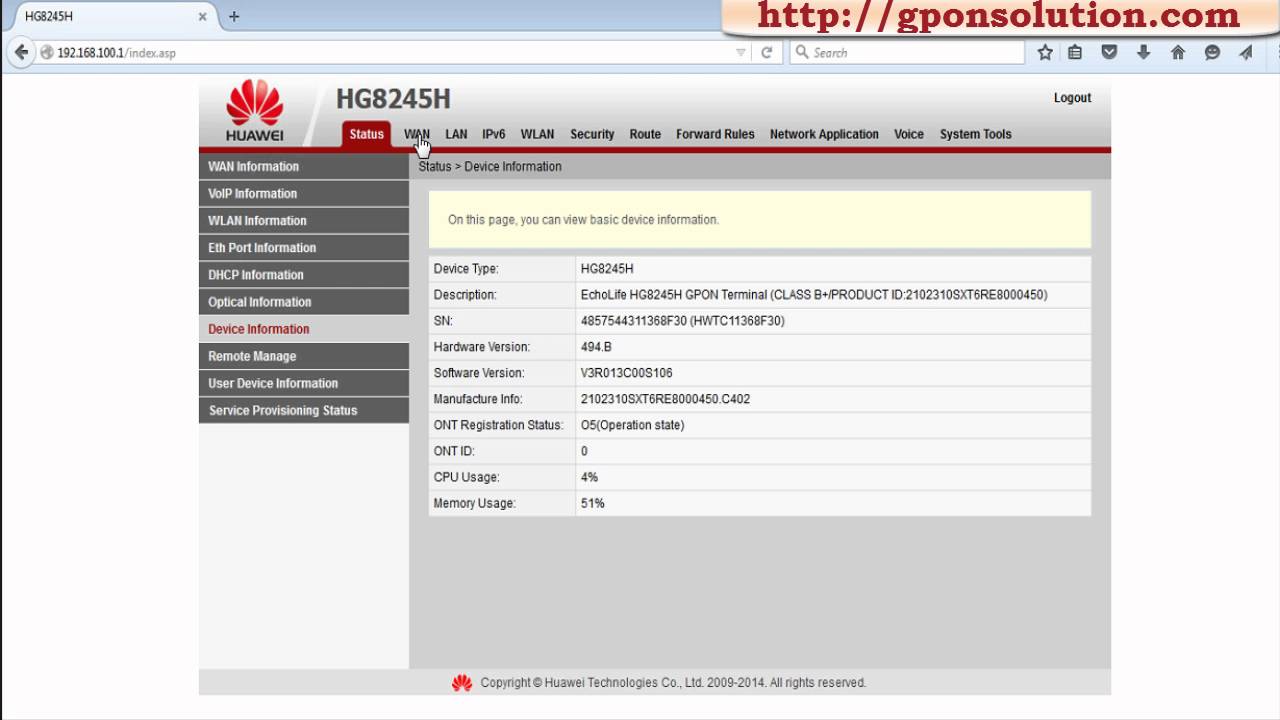Click the Description EchoLife HG8245H text
This screenshot has width=1280, height=720.
click(814, 295)
